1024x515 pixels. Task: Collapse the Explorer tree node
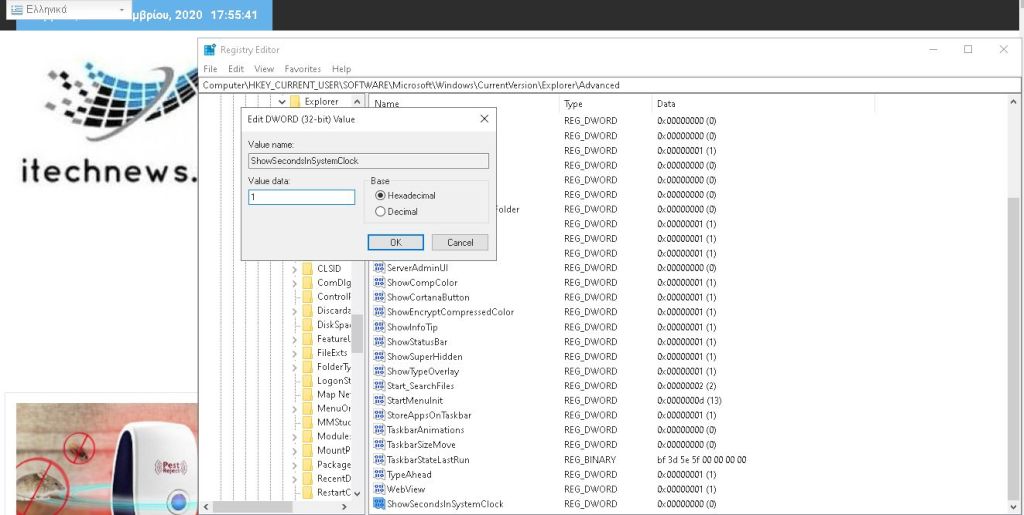pyautogui.click(x=281, y=102)
